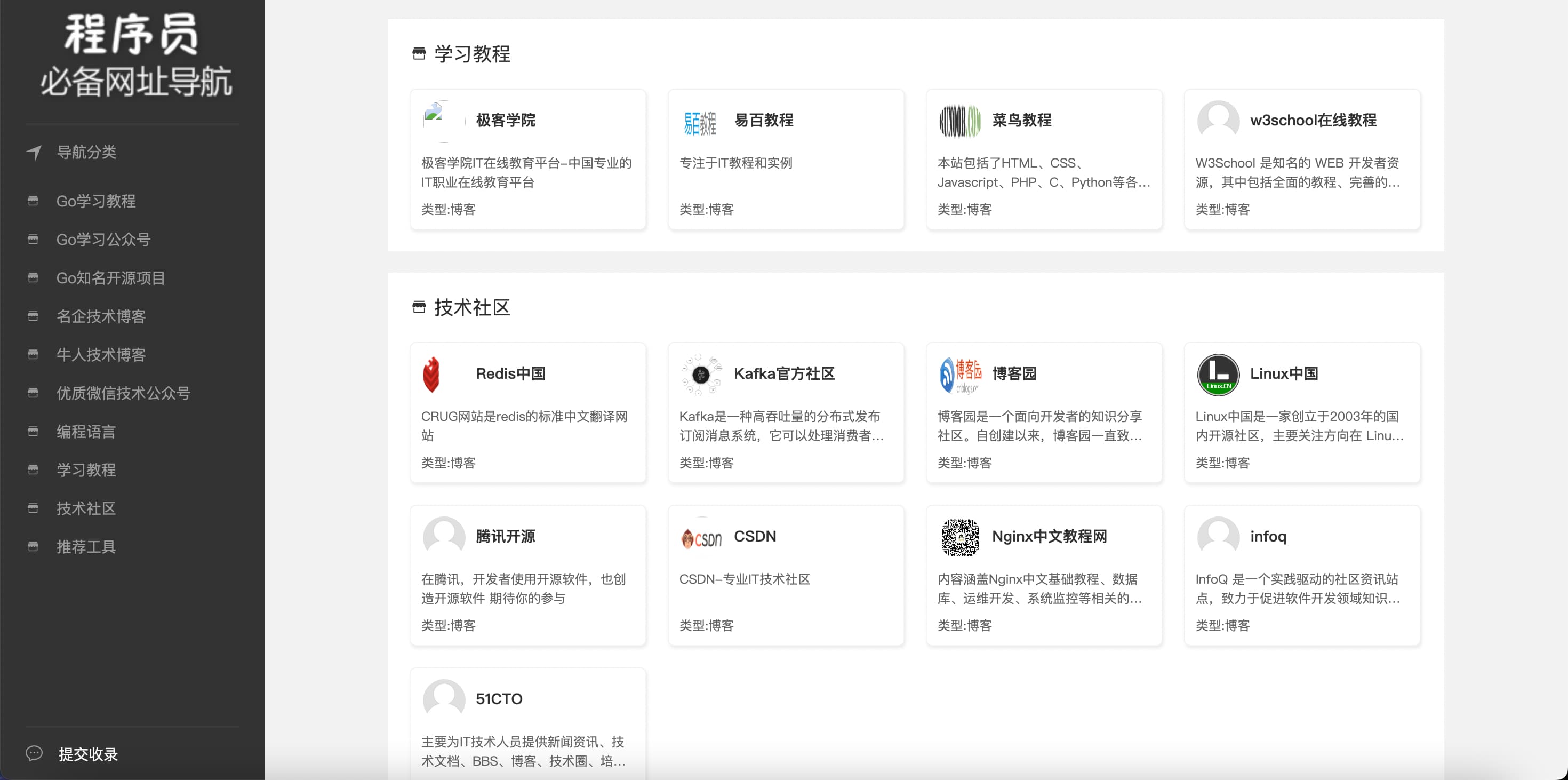Click the 学习教程 section heading text
Screen dimensions: 1568x780
pyautogui.click(x=473, y=53)
